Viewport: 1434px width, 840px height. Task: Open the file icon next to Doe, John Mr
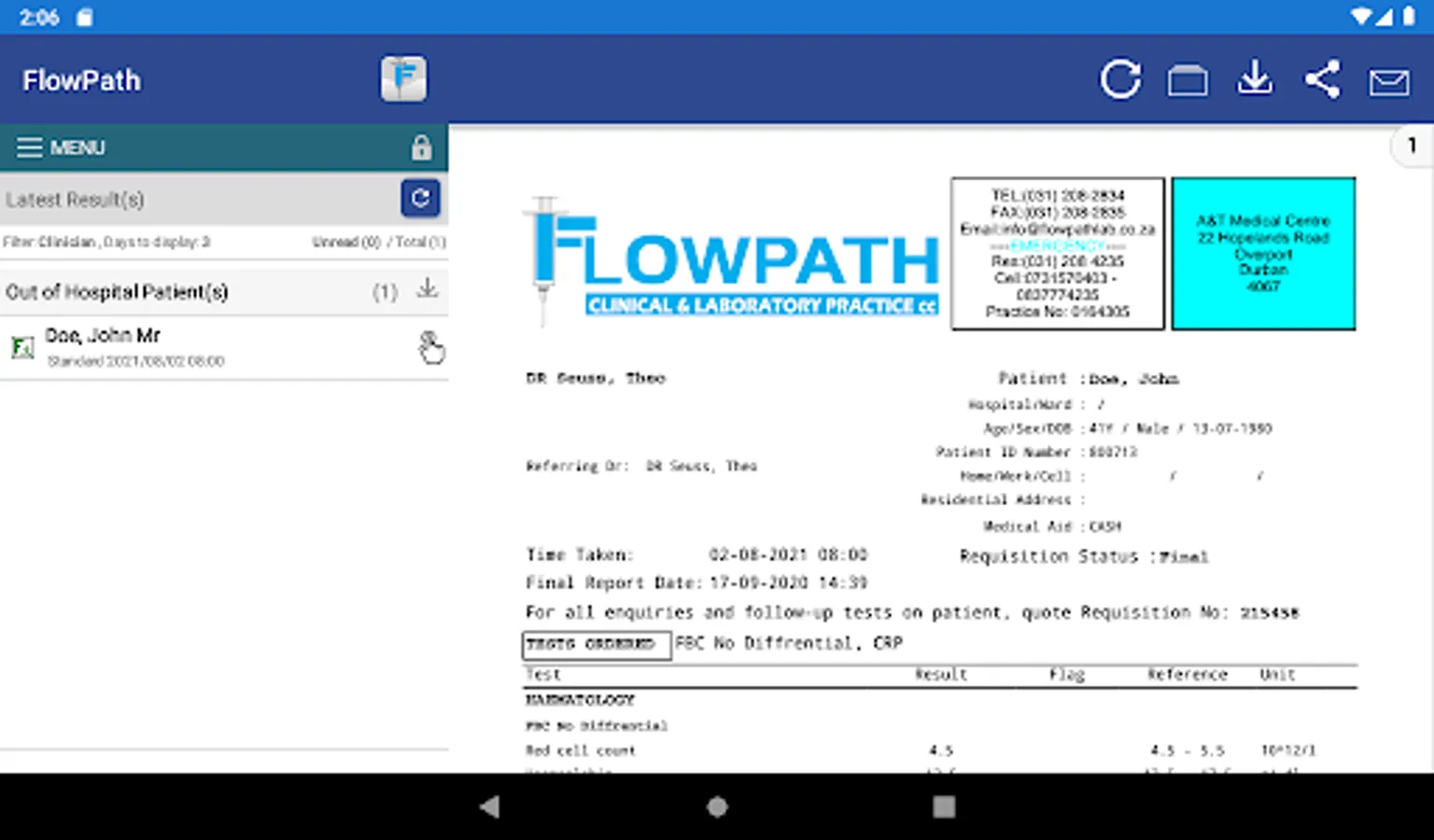pos(22,348)
